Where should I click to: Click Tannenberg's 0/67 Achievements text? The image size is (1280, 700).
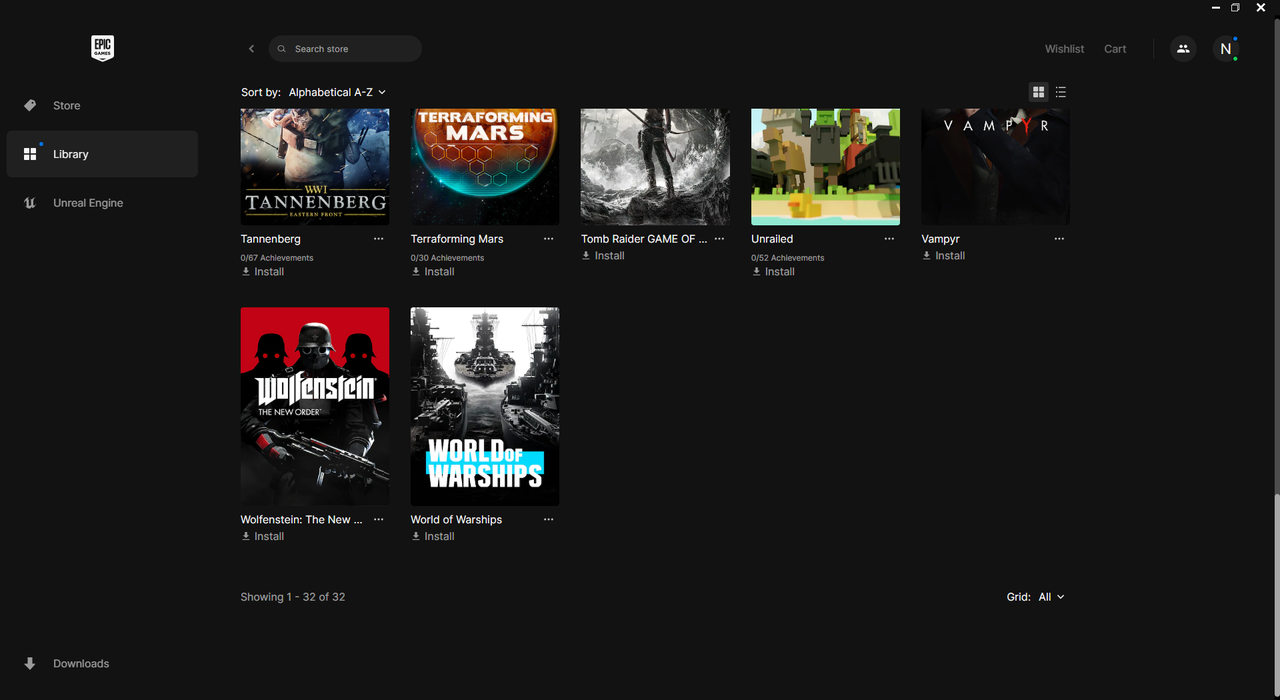coord(277,258)
